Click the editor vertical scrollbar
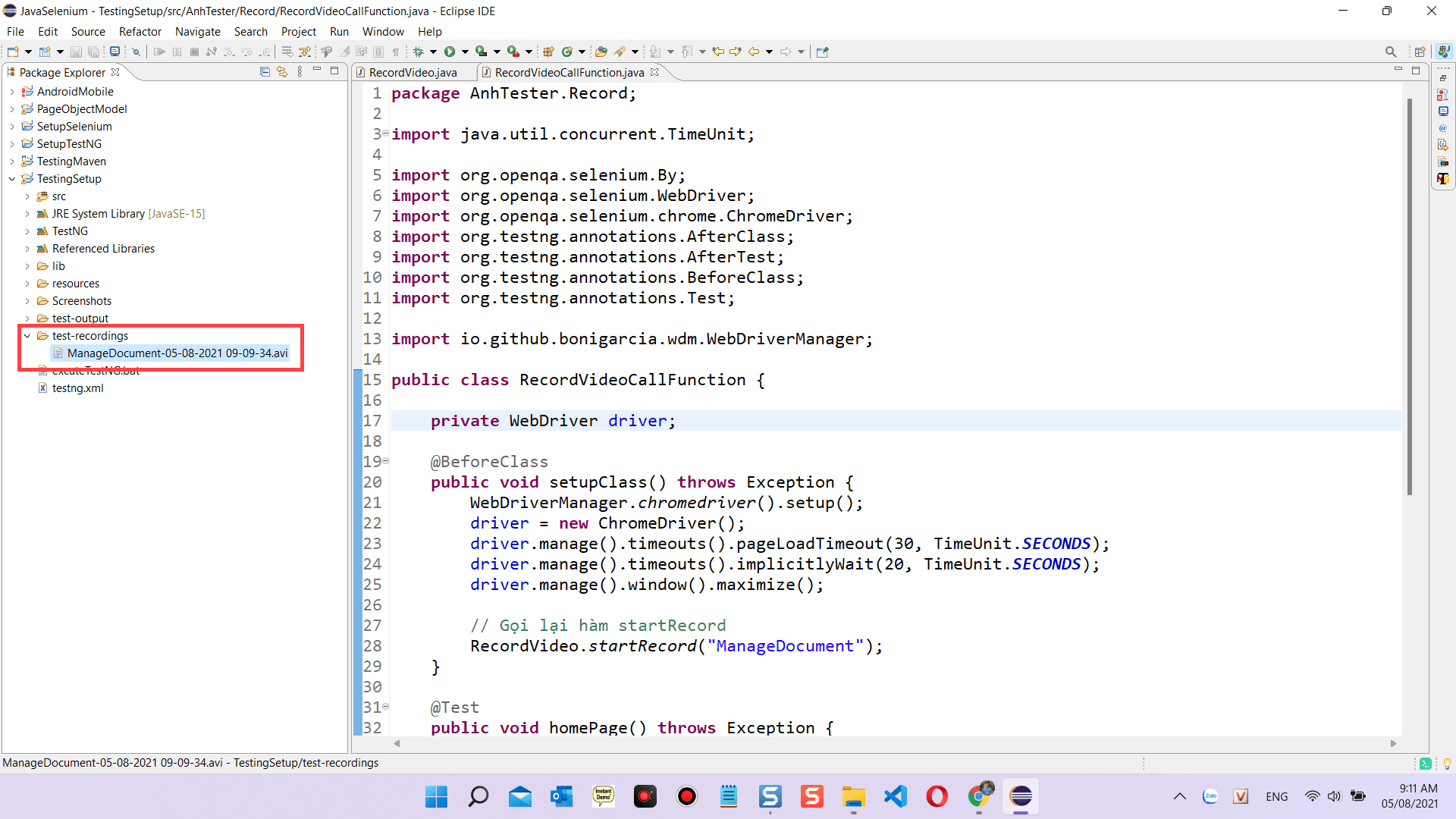The height and width of the screenshot is (819, 1456). [x=1410, y=297]
